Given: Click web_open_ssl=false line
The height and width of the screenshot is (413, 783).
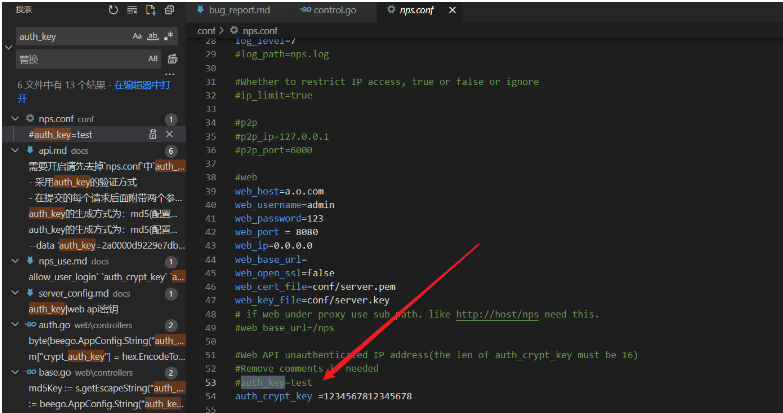Looking at the screenshot, I should (x=285, y=273).
